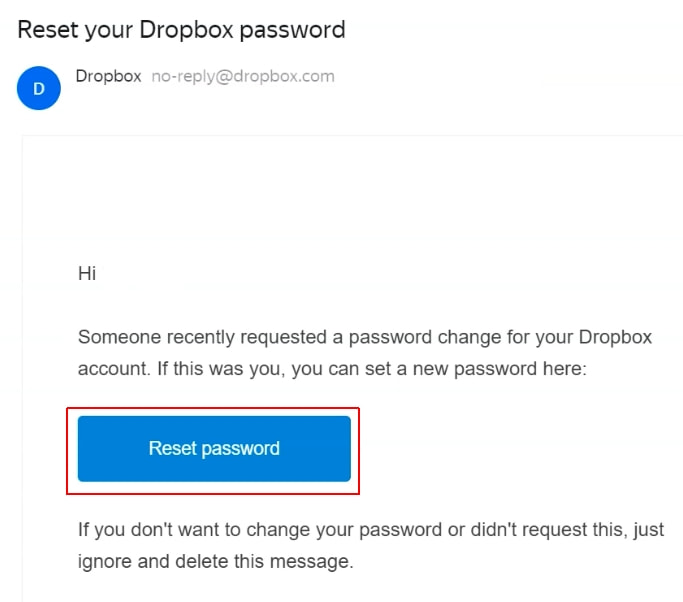Click the word "recently" in the body
The width and height of the screenshot is (683, 602).
[191, 337]
